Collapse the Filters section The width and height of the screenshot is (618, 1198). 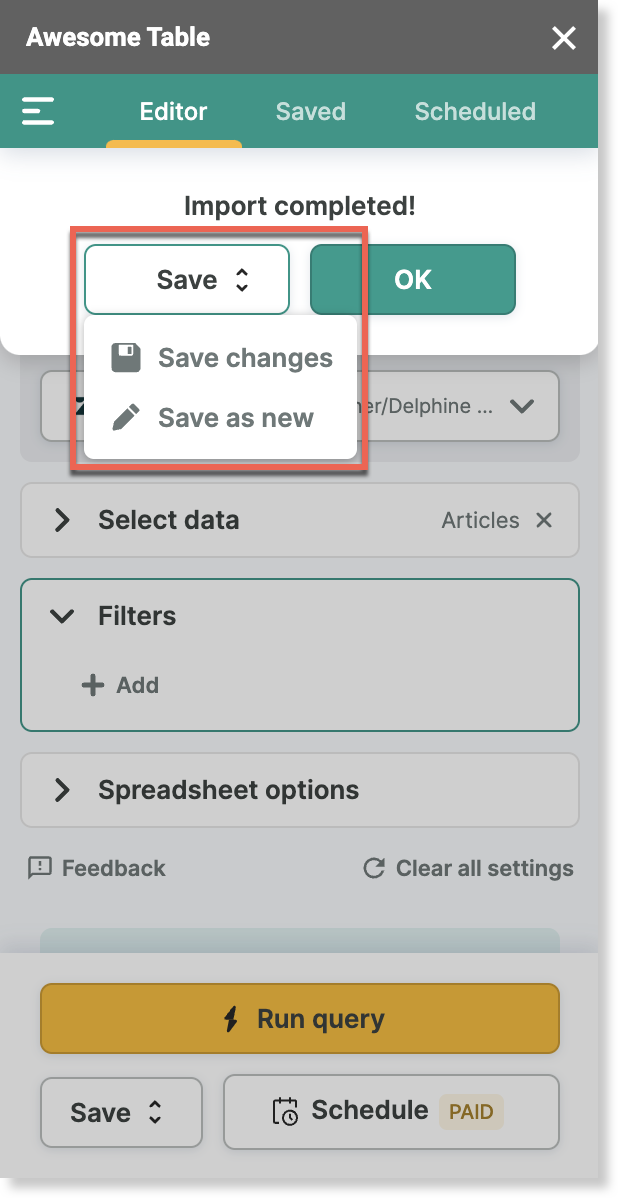tap(63, 616)
